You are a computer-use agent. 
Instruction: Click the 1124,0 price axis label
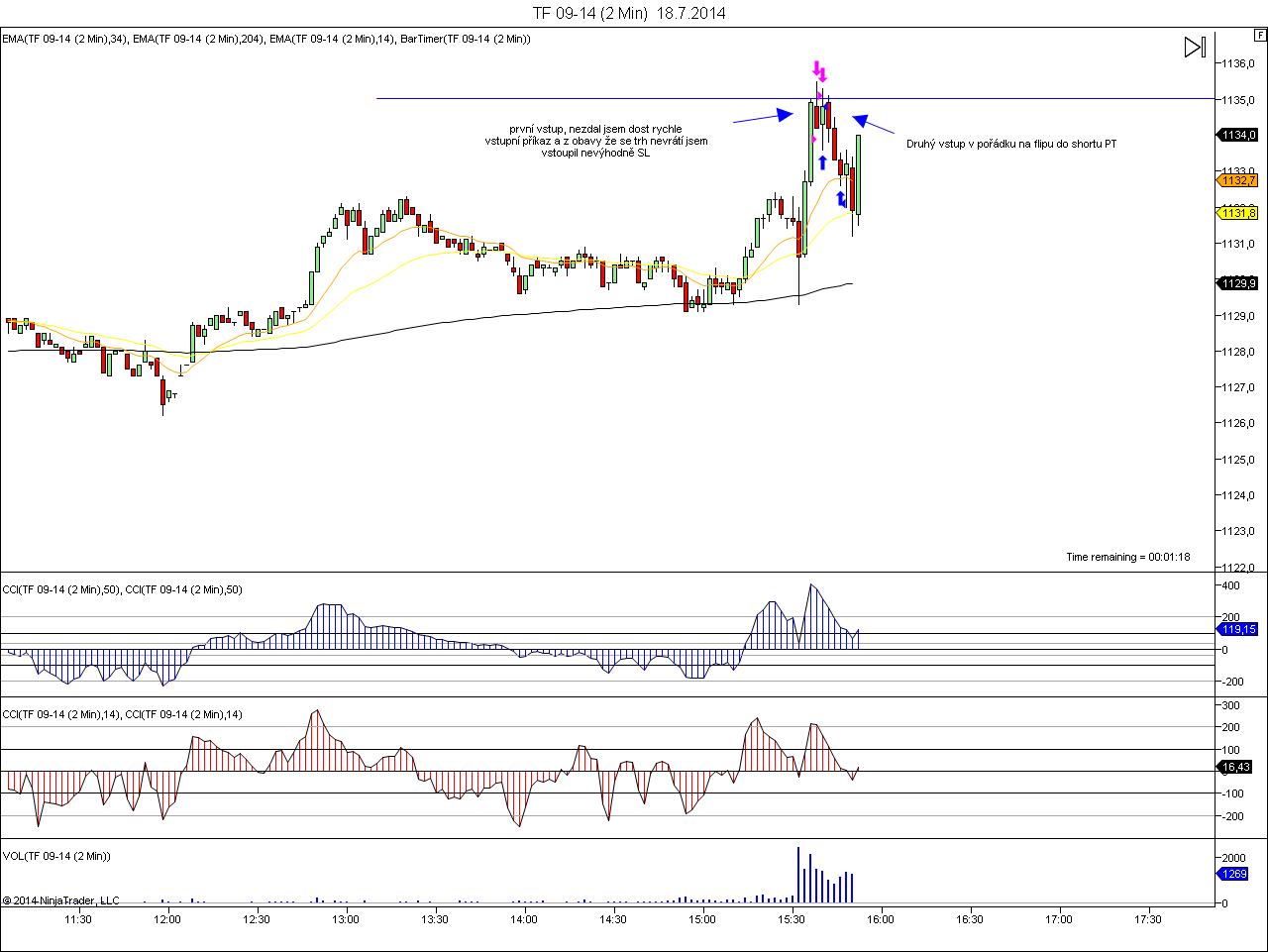pos(1238,495)
